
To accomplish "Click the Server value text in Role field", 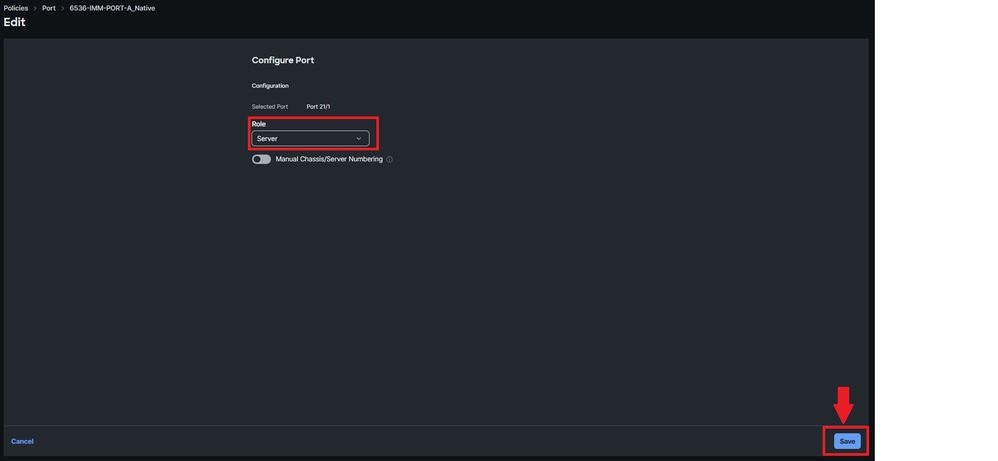I will click(x=267, y=138).
